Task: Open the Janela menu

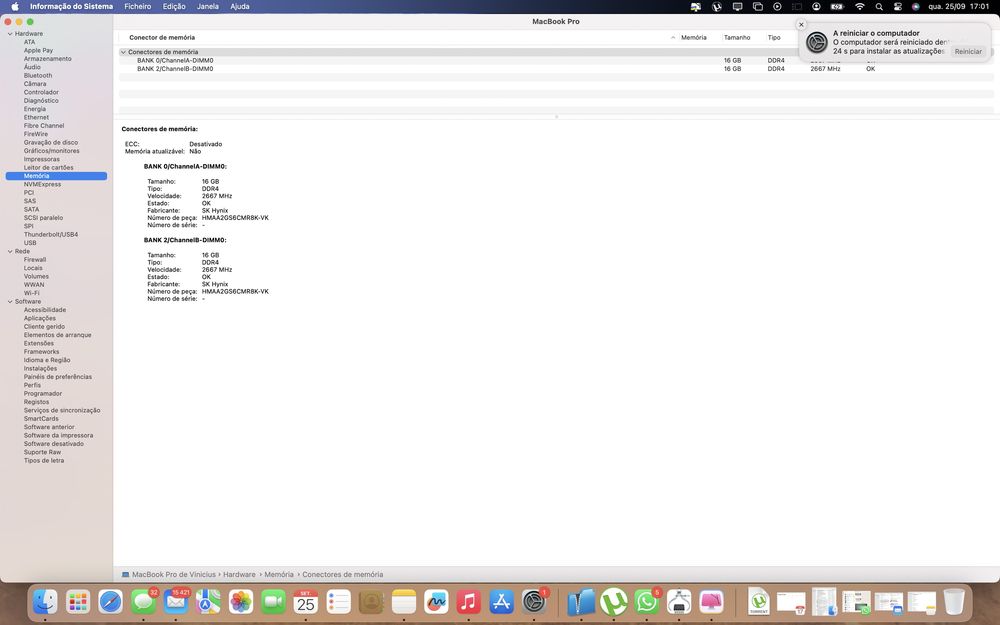Action: (x=208, y=6)
